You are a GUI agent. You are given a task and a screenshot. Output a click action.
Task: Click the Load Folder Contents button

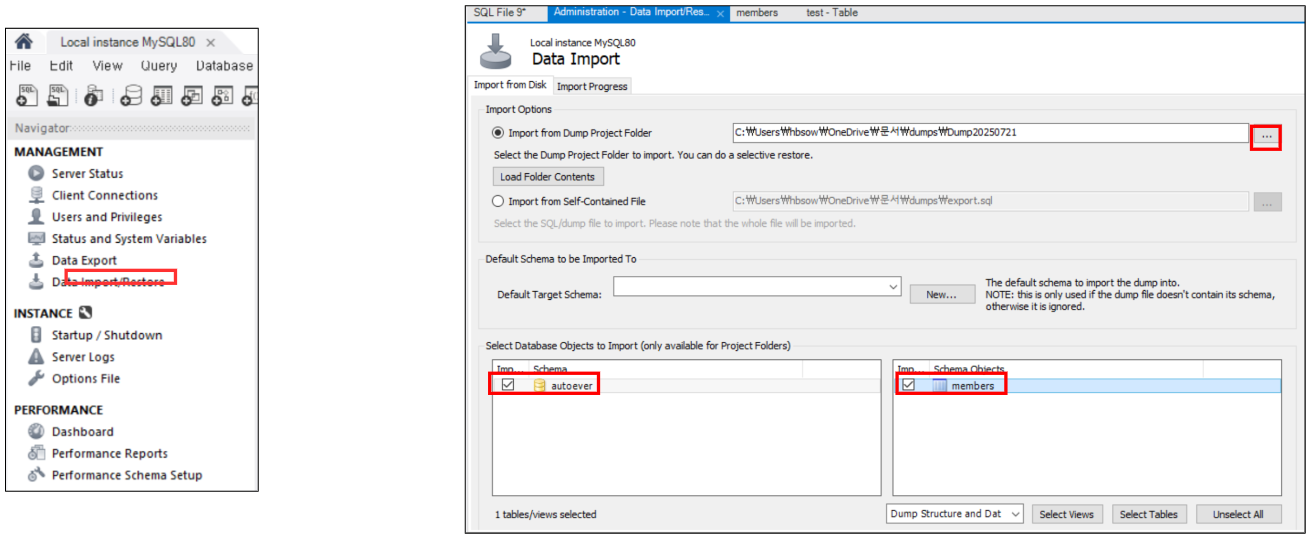(x=548, y=177)
